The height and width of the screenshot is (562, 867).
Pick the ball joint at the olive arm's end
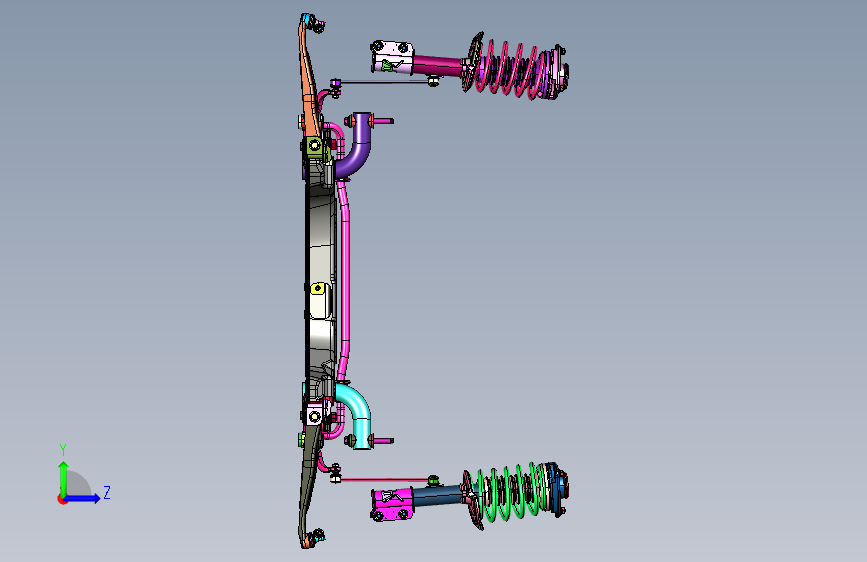[x=315, y=537]
